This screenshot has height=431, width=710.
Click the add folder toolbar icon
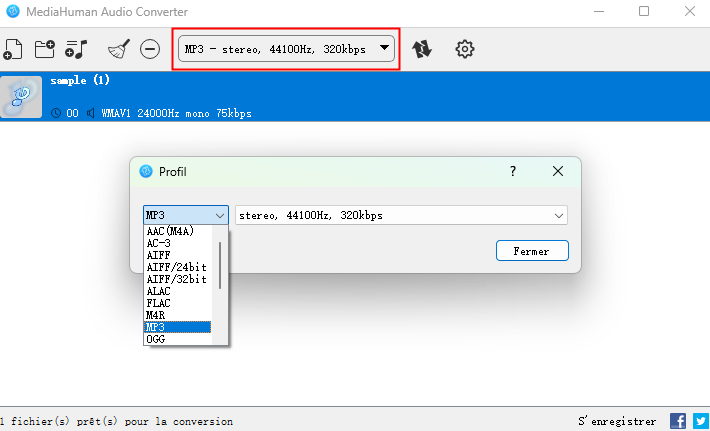pos(45,49)
